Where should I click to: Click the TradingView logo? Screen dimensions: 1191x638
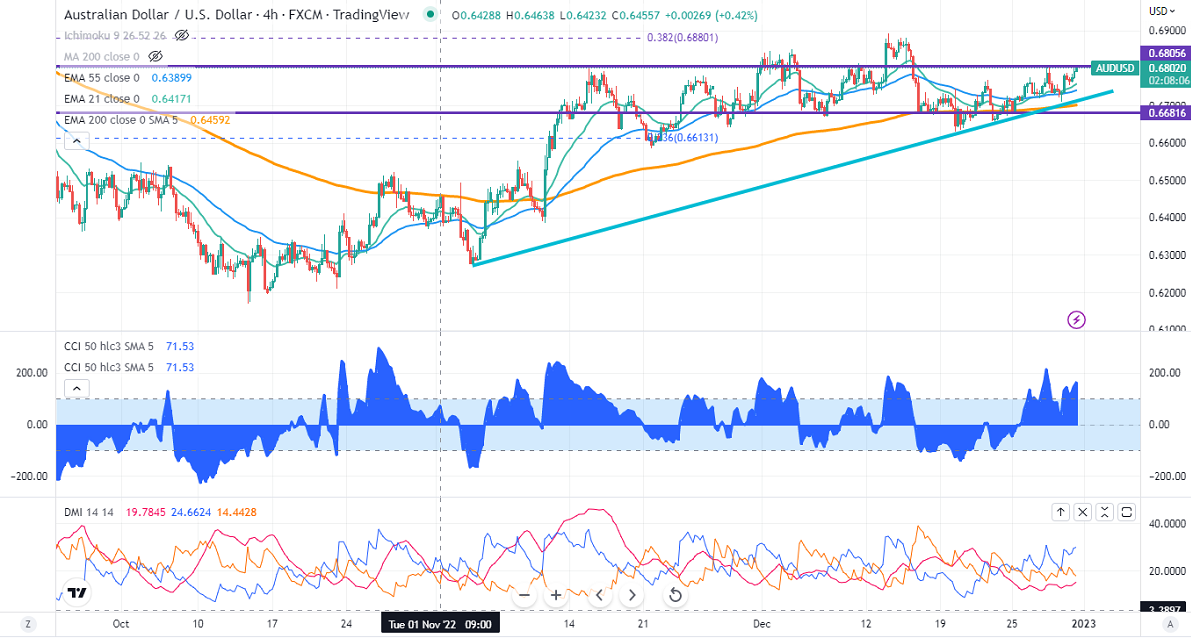[x=77, y=593]
